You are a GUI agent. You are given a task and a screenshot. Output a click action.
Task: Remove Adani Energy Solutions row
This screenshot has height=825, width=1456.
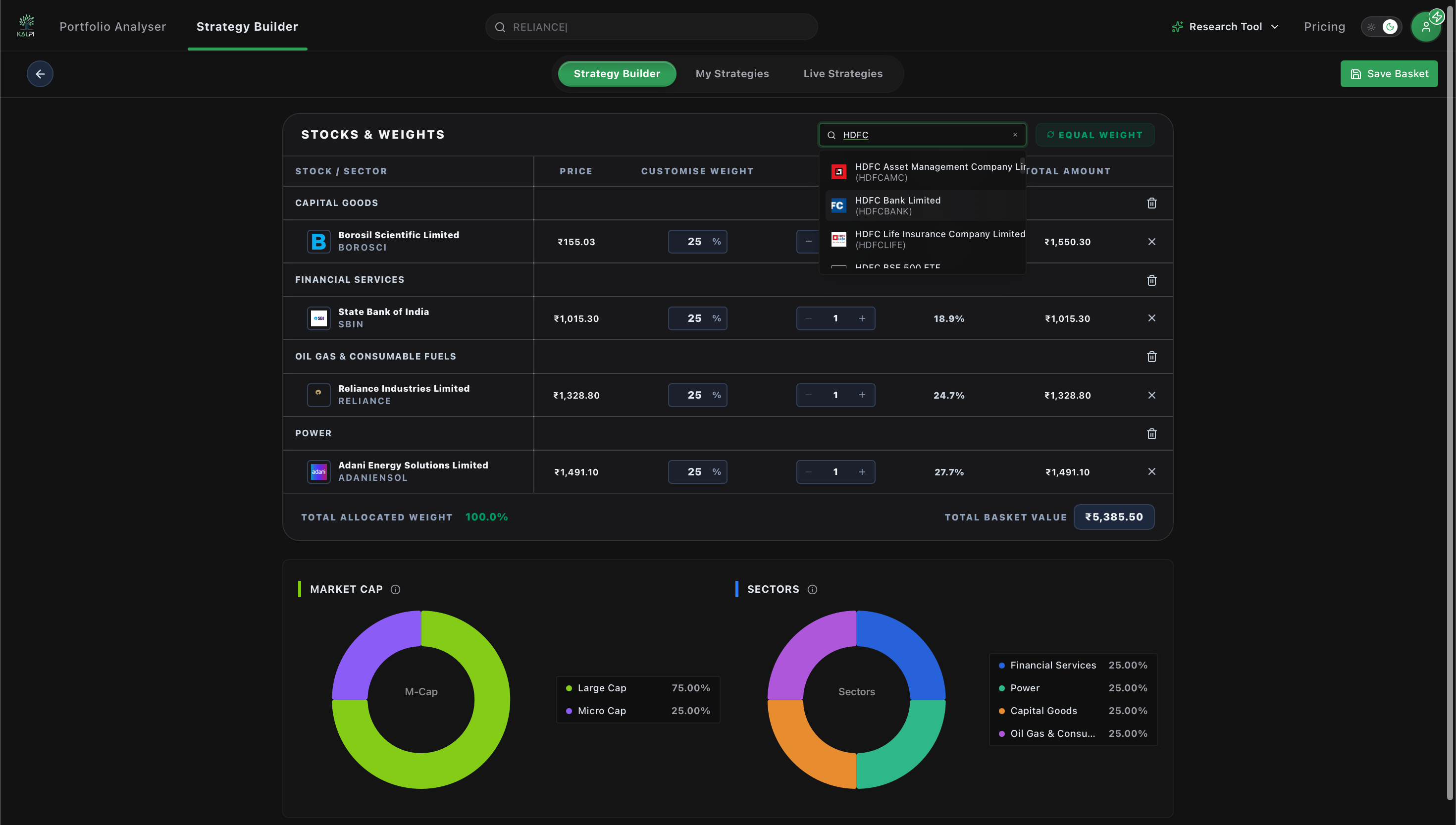[x=1151, y=471]
